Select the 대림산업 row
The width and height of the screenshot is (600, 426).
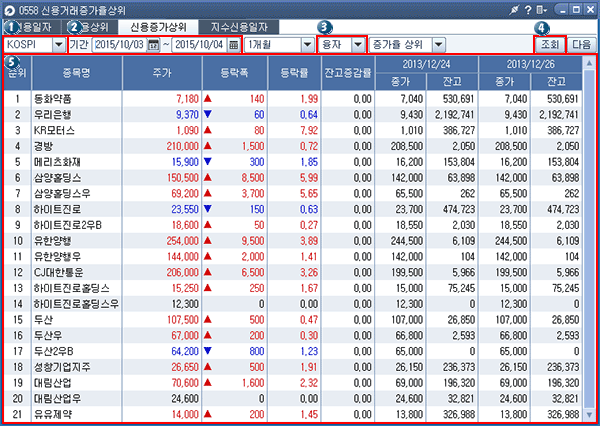tap(293, 383)
